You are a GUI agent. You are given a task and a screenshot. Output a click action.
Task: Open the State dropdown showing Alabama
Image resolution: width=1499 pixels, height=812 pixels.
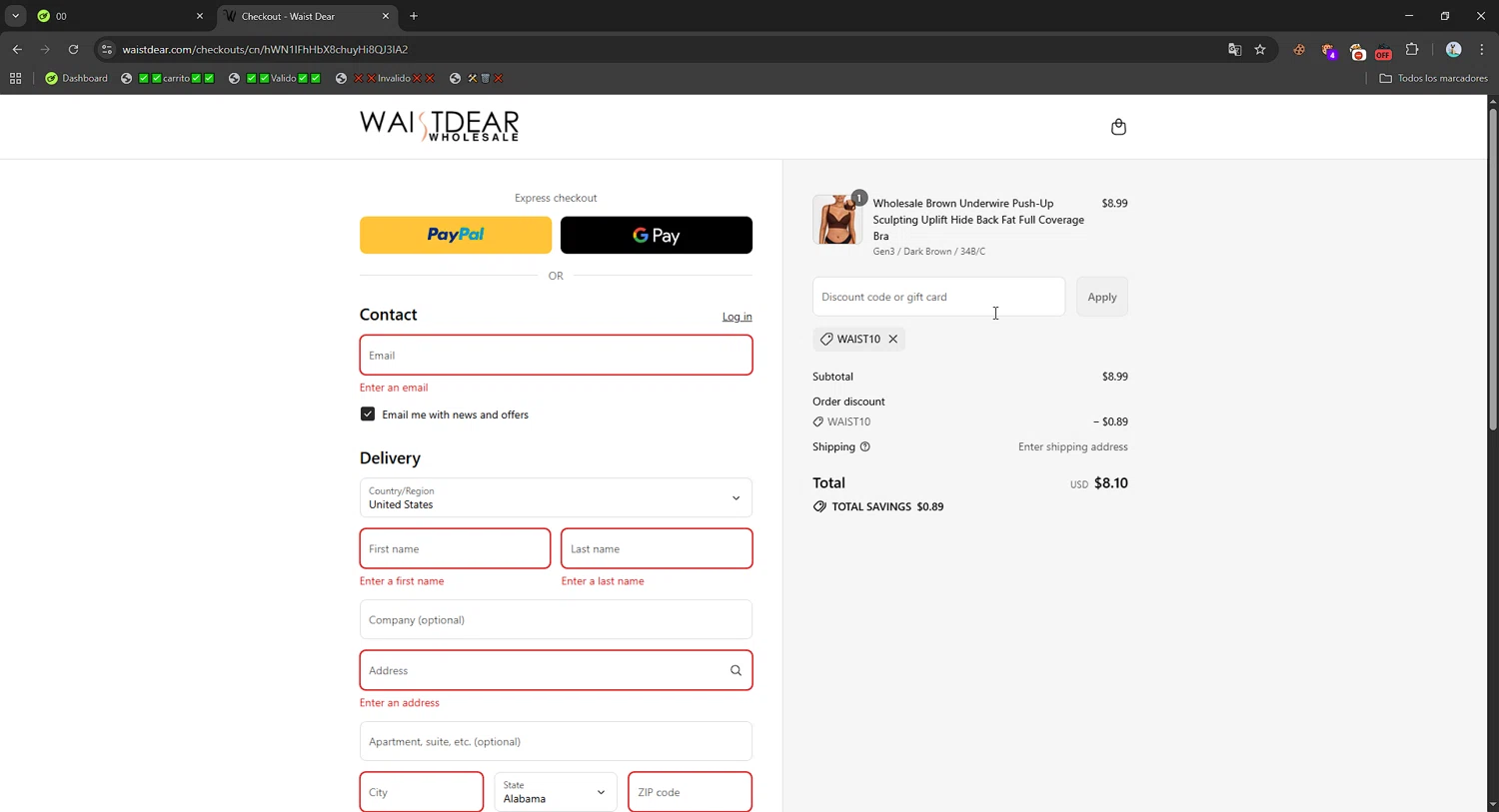[x=555, y=792]
